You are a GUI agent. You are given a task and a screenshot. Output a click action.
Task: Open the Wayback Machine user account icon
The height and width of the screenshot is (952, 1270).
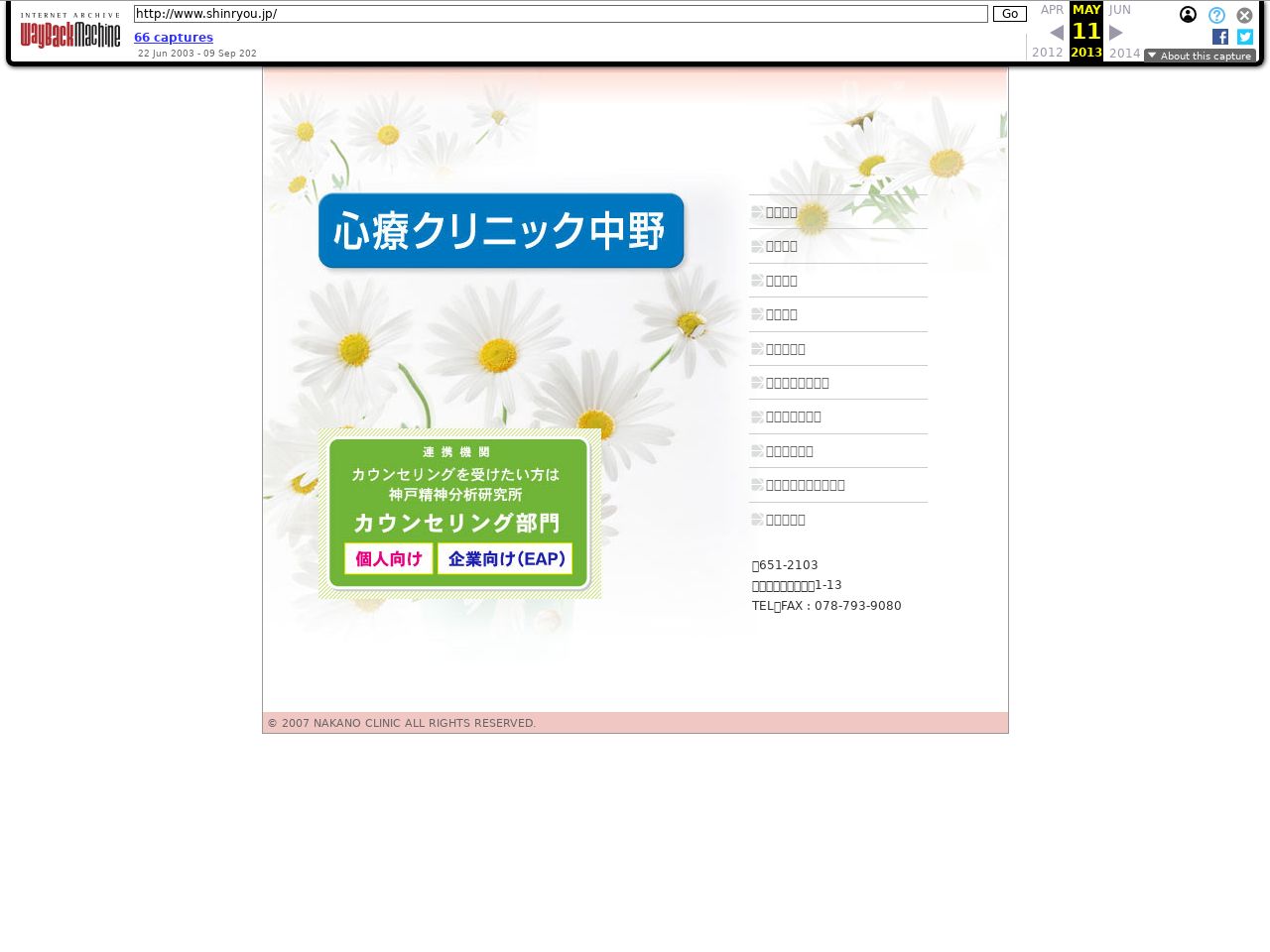(1188, 15)
